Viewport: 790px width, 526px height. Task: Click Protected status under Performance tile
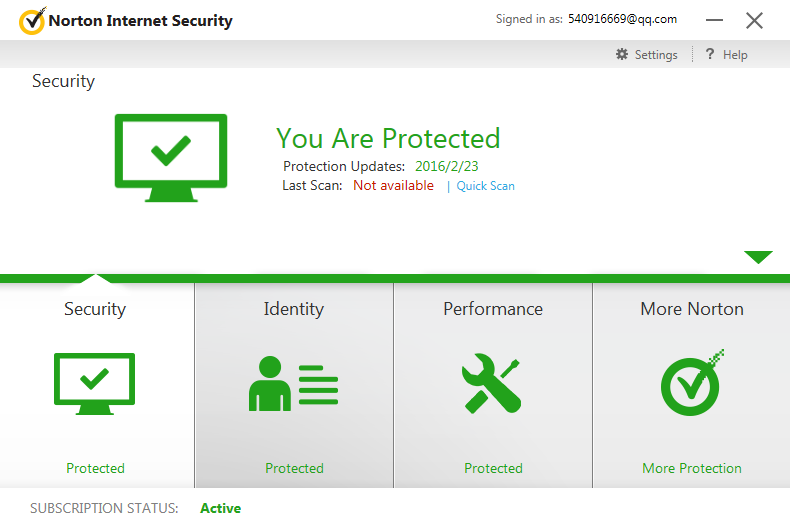493,468
